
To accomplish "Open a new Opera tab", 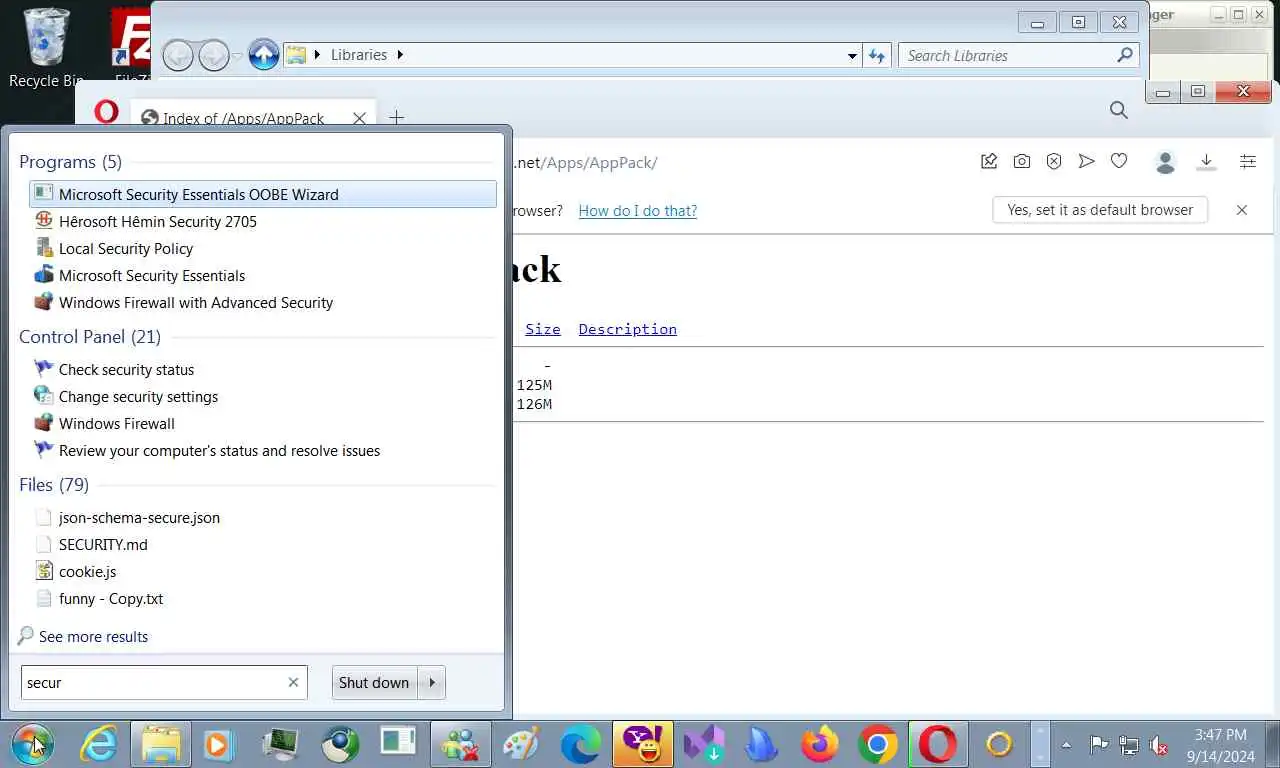I will coord(397,118).
